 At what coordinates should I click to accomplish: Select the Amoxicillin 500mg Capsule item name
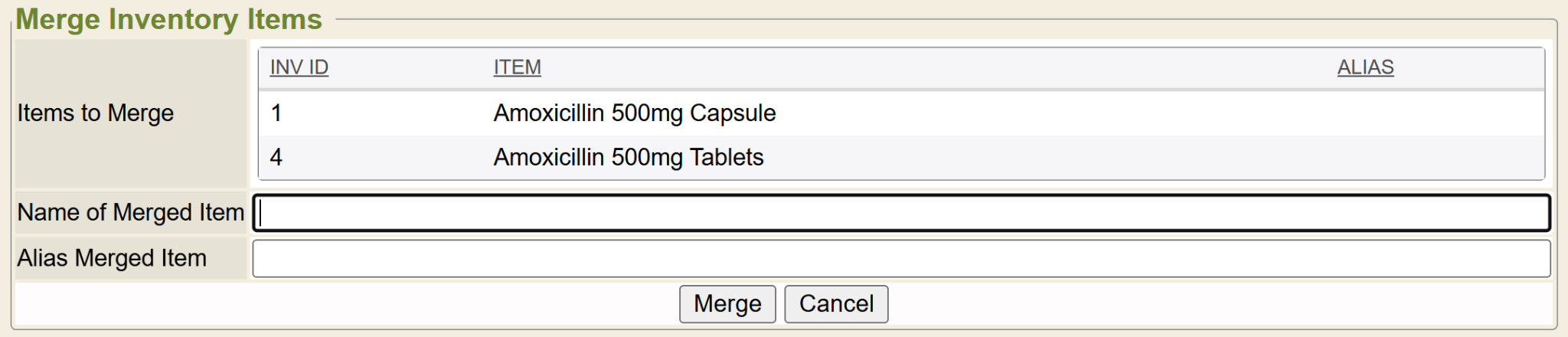(634, 113)
